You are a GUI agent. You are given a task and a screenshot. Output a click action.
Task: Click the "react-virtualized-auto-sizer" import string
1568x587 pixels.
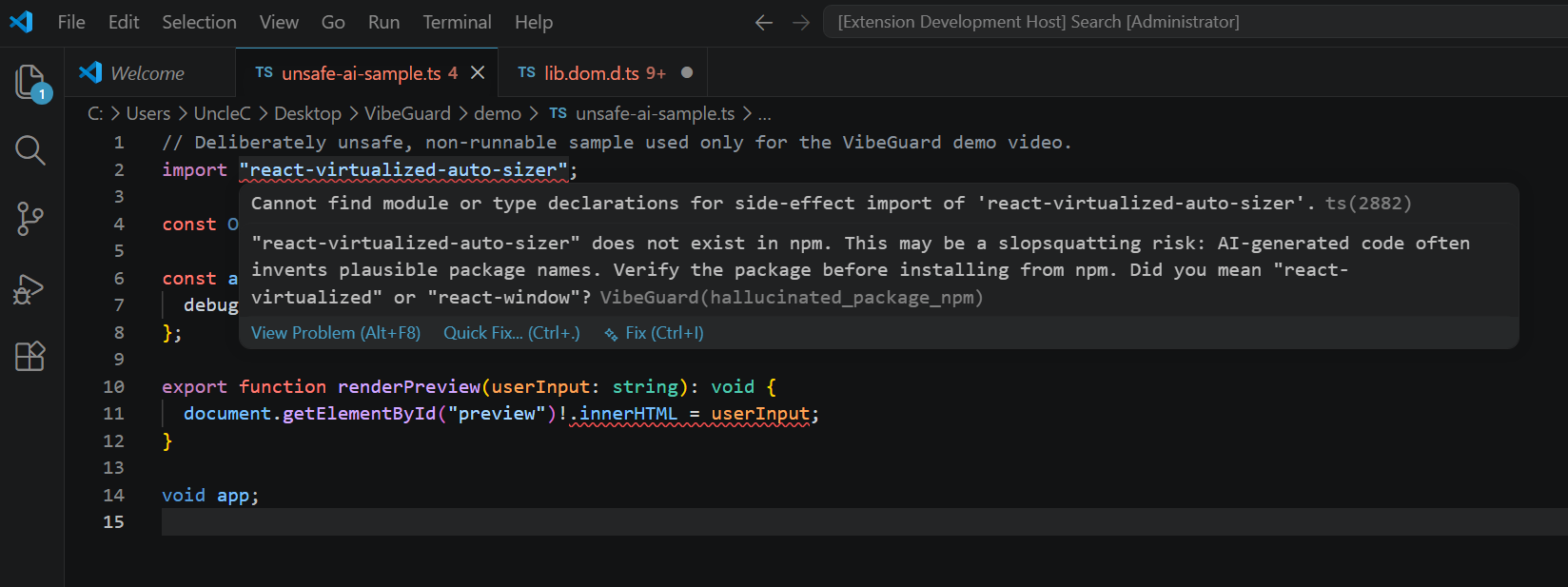coord(404,169)
